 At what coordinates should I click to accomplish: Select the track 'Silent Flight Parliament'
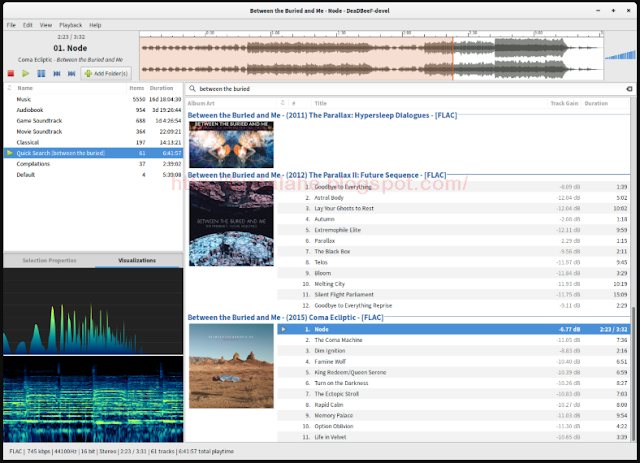(453, 294)
